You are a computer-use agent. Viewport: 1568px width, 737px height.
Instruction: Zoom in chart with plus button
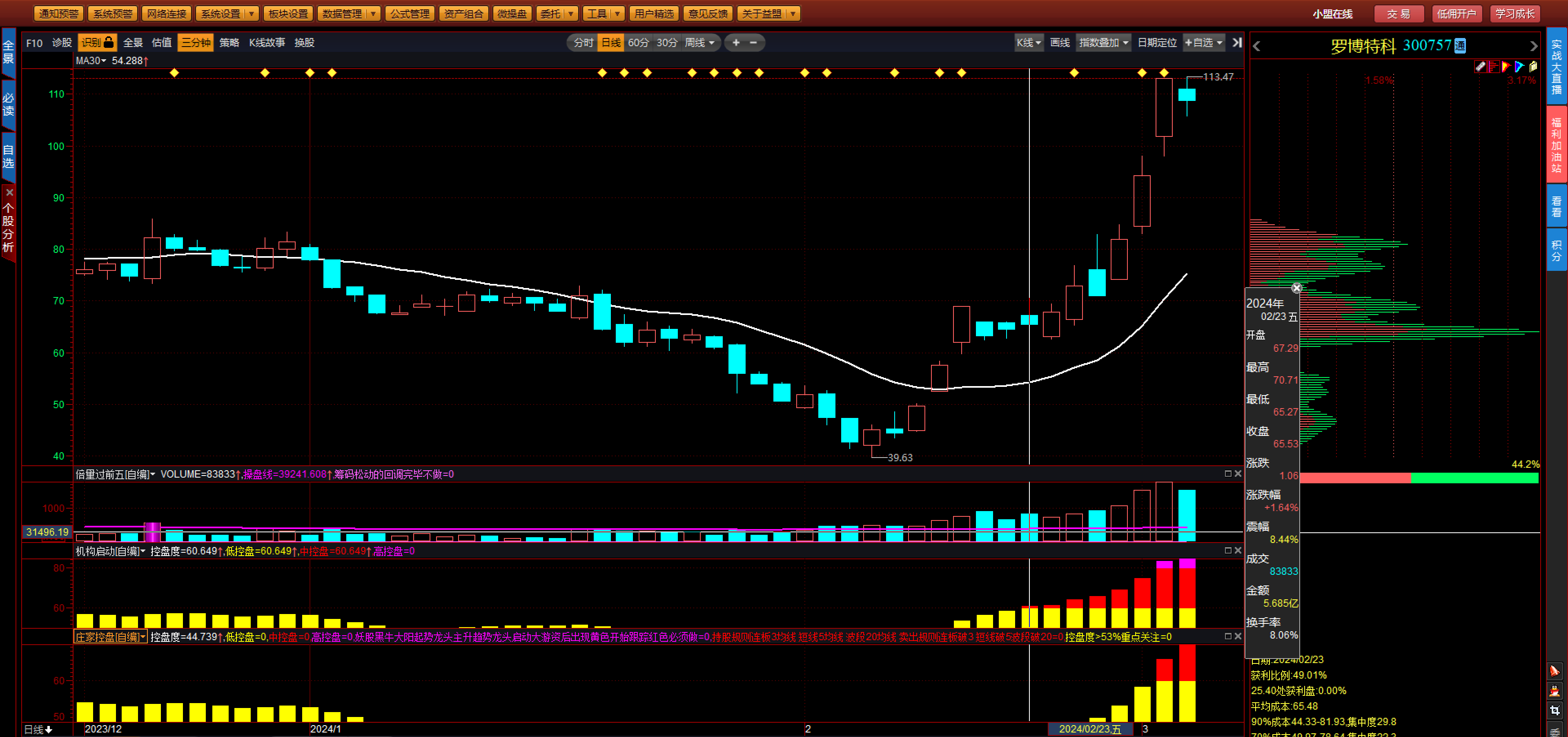click(736, 42)
